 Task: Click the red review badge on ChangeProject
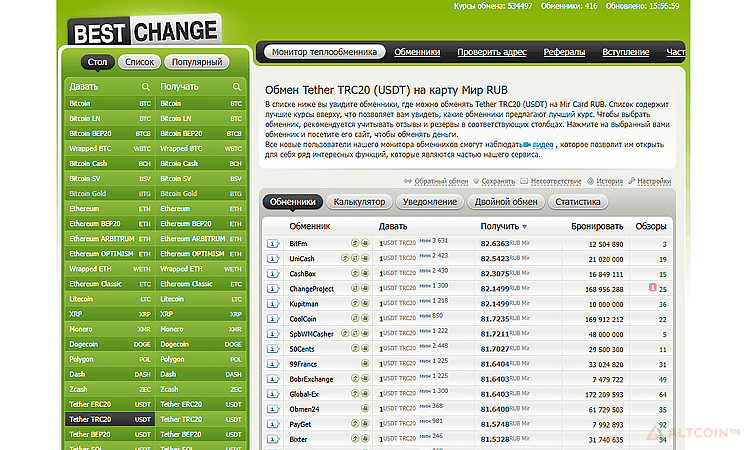(652, 288)
